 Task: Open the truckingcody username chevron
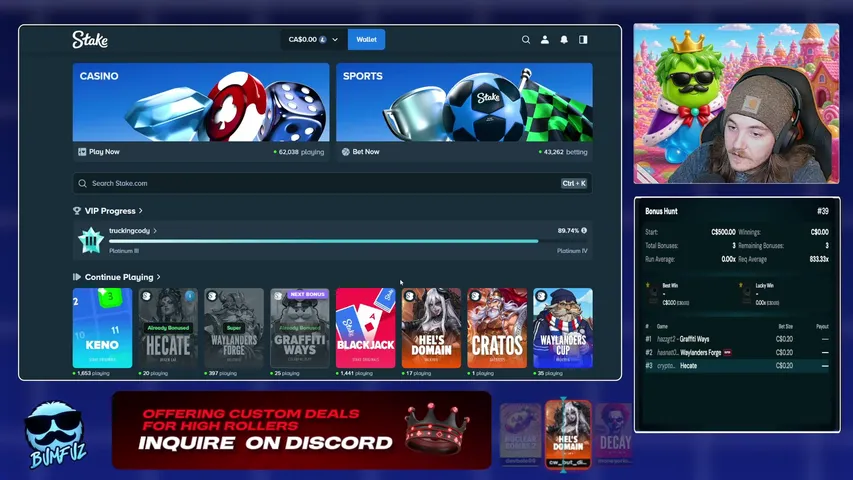155,231
